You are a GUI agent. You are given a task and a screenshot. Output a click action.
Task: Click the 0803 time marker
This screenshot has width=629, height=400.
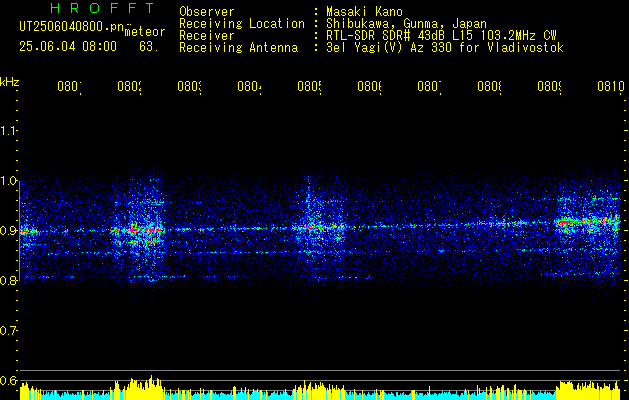pyautogui.click(x=190, y=86)
